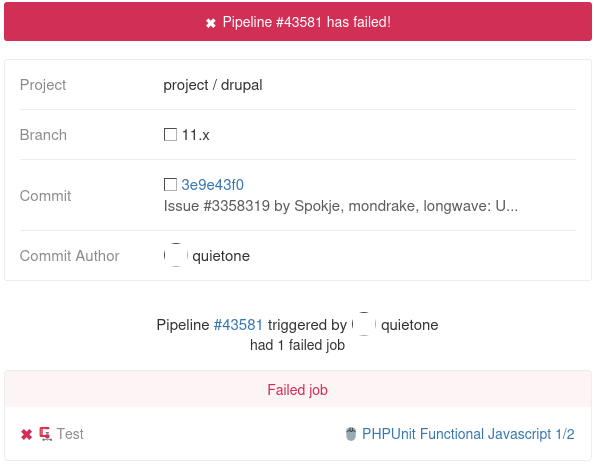The width and height of the screenshot is (595, 470).
Task: Click the 'had 1 failed job' text
Action: point(298,345)
